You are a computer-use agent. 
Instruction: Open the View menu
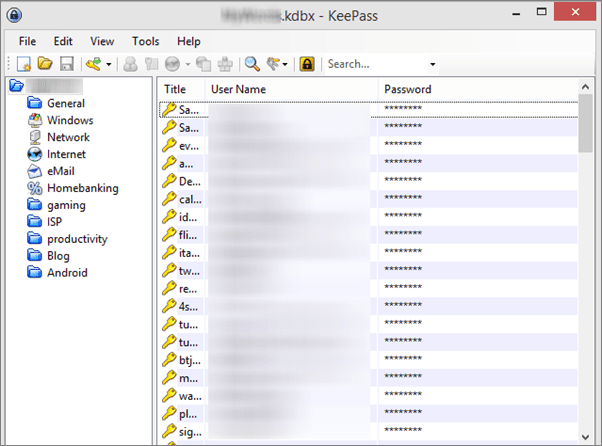[x=102, y=41]
